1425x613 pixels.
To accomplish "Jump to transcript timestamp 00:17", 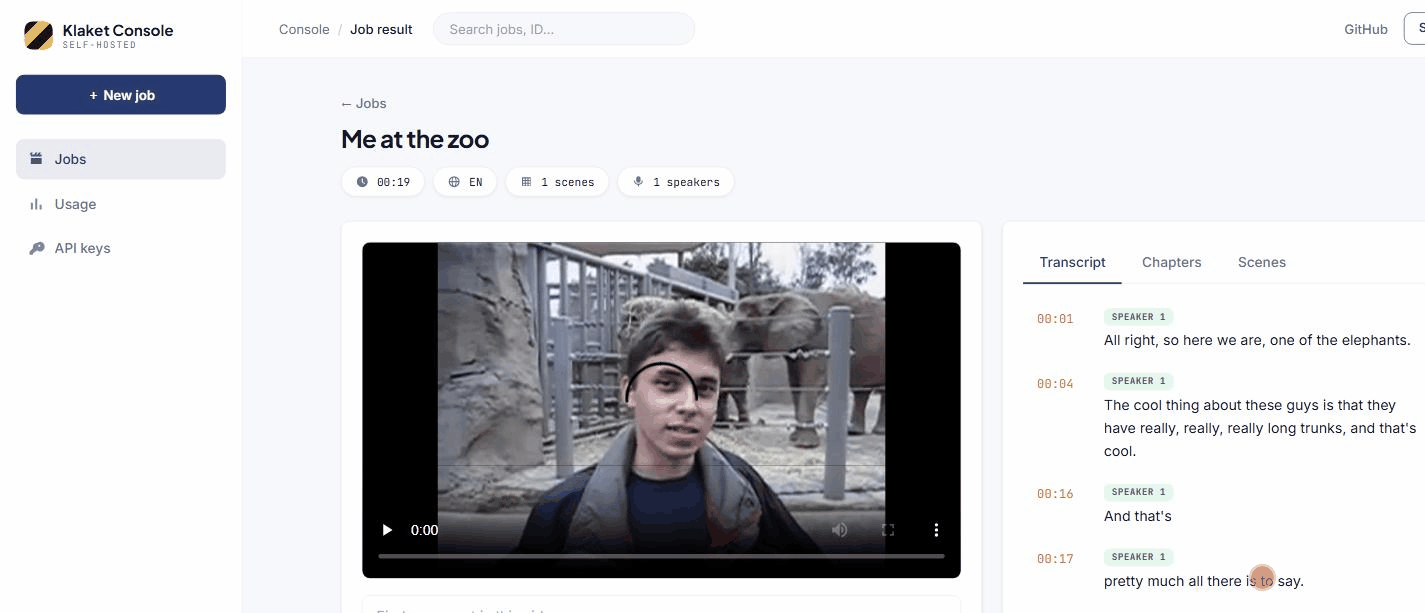I will (1055, 559).
